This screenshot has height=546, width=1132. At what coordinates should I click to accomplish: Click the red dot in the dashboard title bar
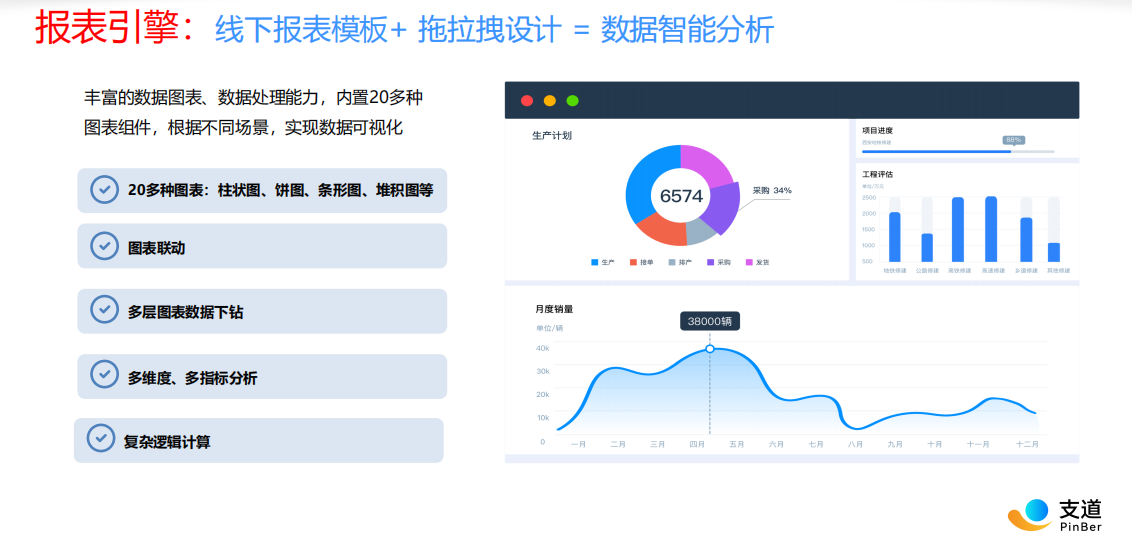tap(527, 101)
